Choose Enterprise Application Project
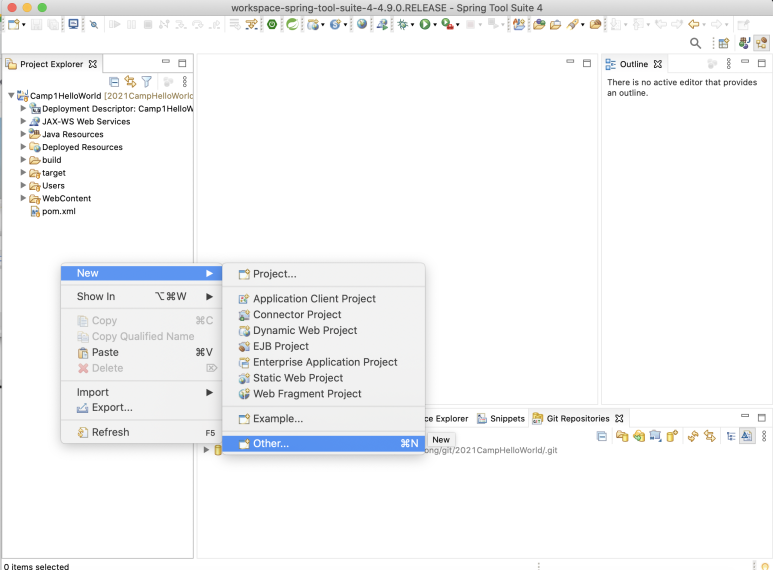773x570 pixels. pyautogui.click(x=323, y=362)
